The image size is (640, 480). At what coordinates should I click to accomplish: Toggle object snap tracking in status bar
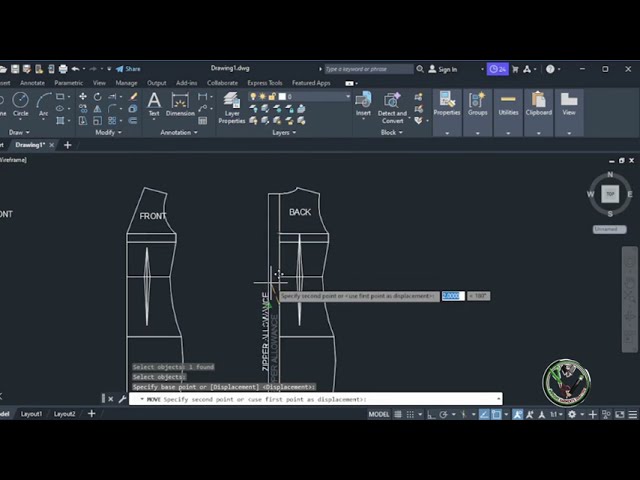(x=484, y=414)
